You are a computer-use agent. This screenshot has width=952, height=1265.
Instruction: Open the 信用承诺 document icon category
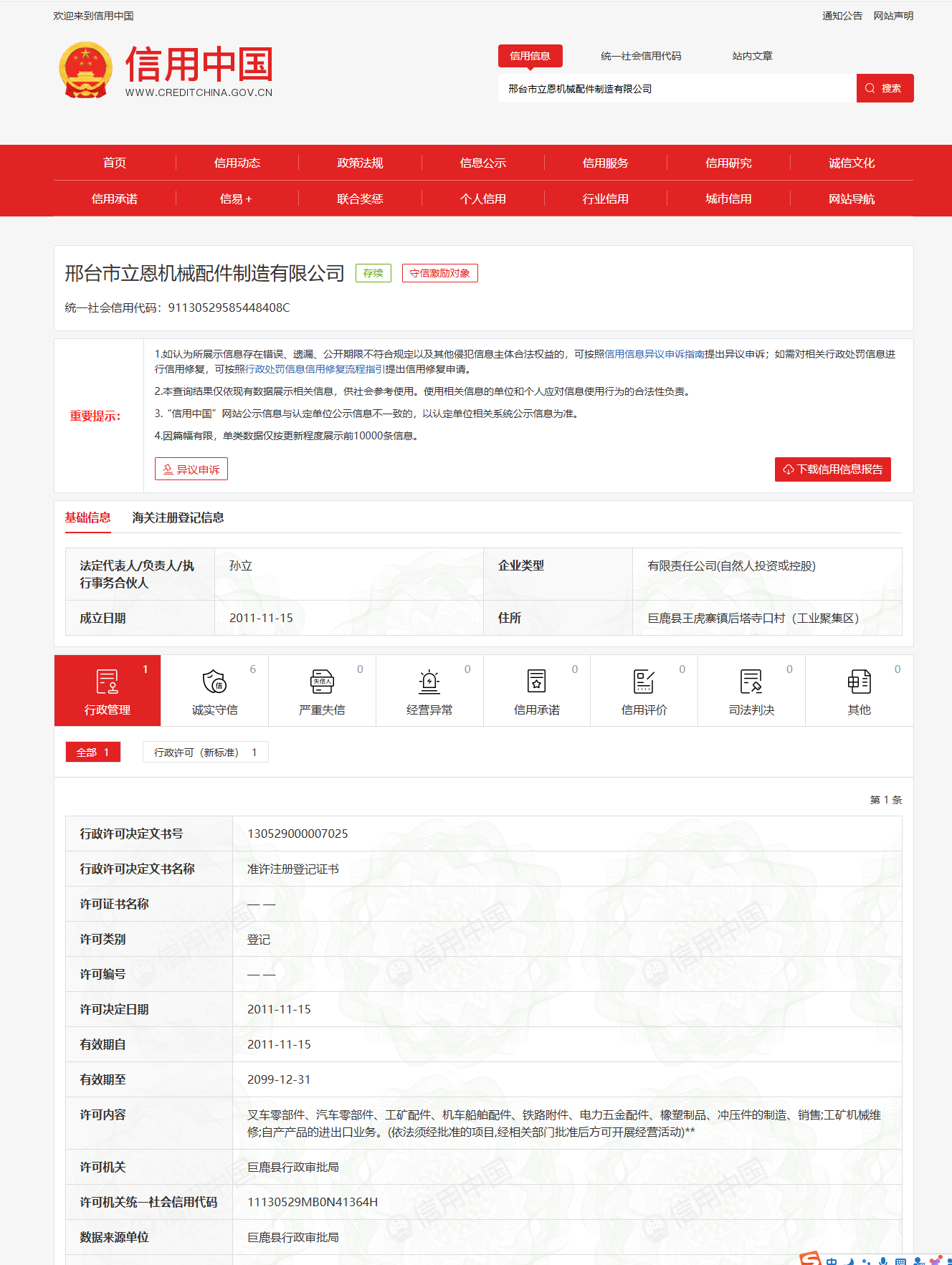point(537,690)
